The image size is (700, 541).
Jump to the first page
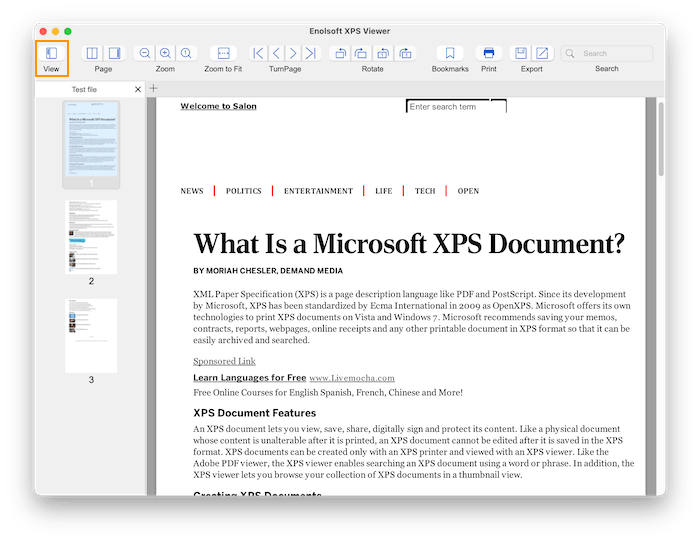[x=258, y=53]
